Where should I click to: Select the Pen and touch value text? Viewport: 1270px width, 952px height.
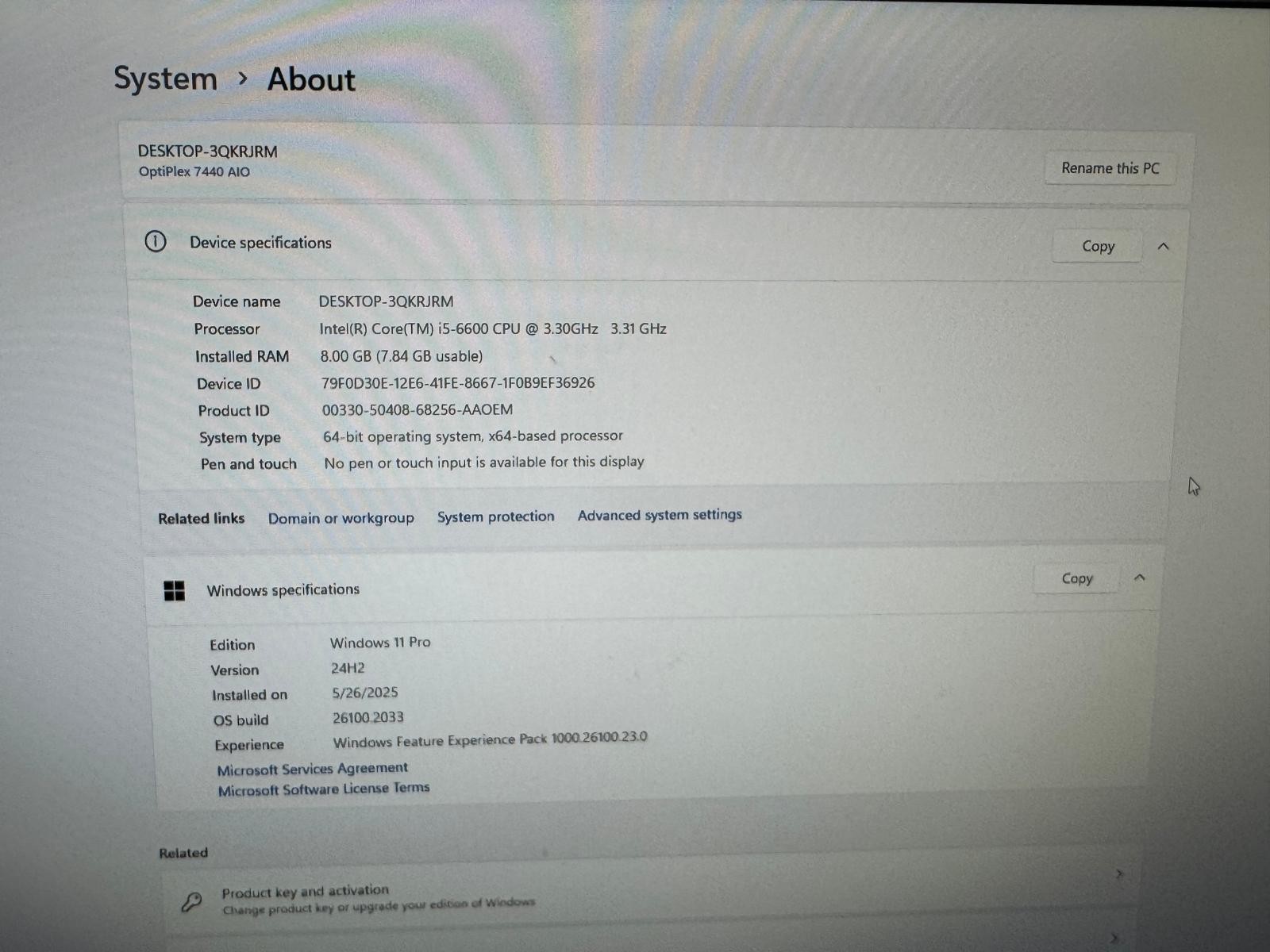[x=484, y=463]
